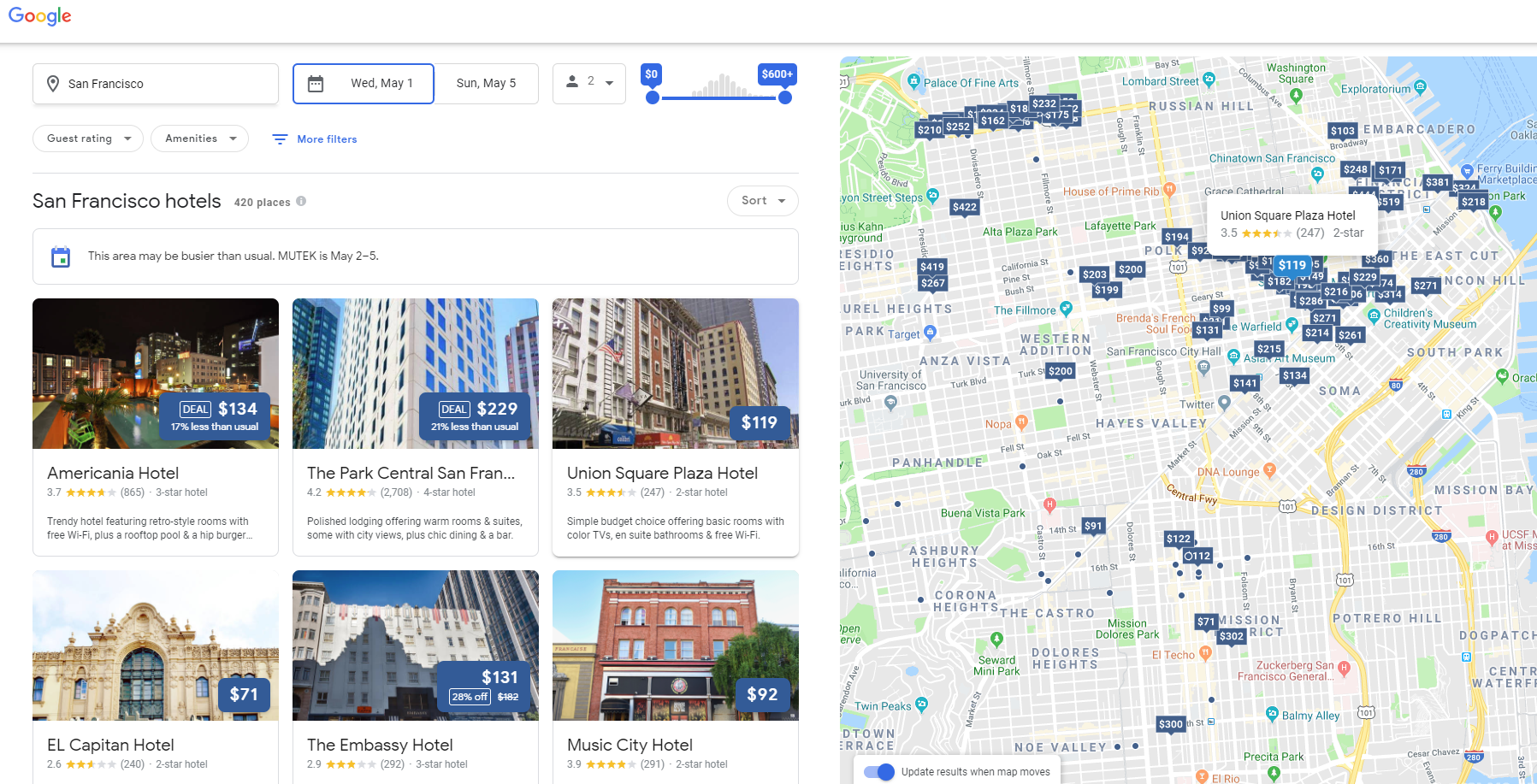
Task: Click the Google logo
Action: (39, 15)
